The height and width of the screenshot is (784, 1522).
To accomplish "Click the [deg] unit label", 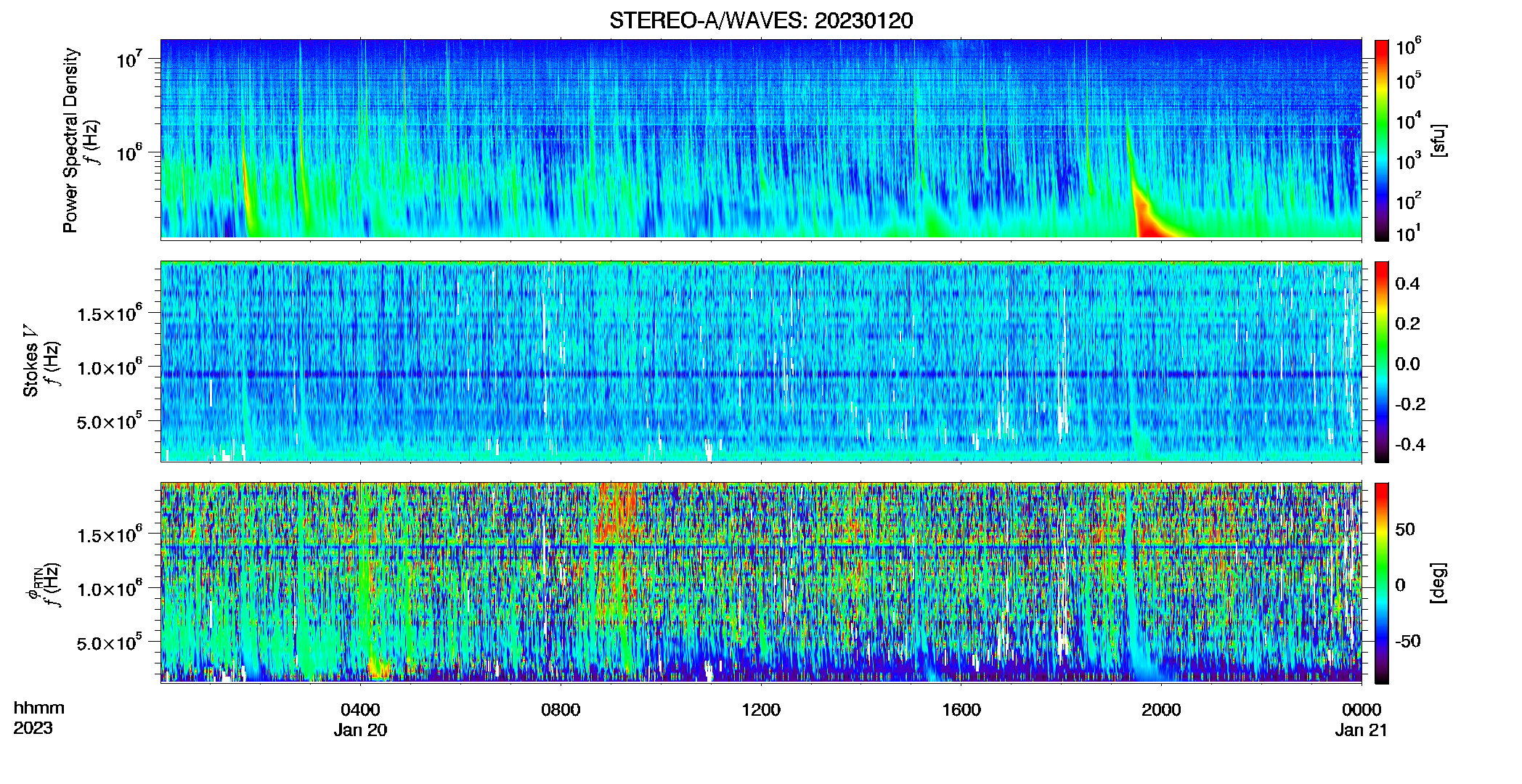I will point(1438,583).
